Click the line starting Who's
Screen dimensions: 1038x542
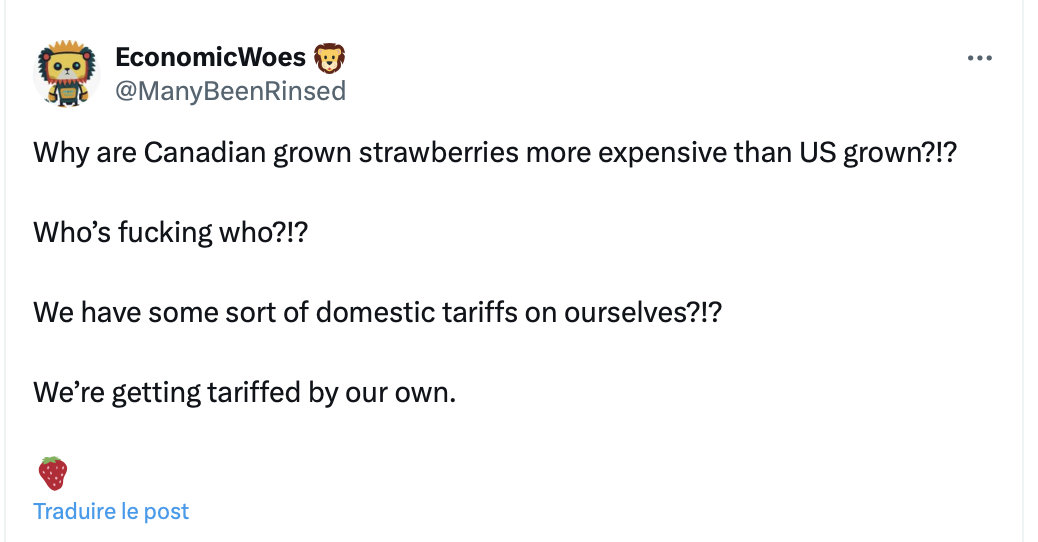click(x=171, y=233)
